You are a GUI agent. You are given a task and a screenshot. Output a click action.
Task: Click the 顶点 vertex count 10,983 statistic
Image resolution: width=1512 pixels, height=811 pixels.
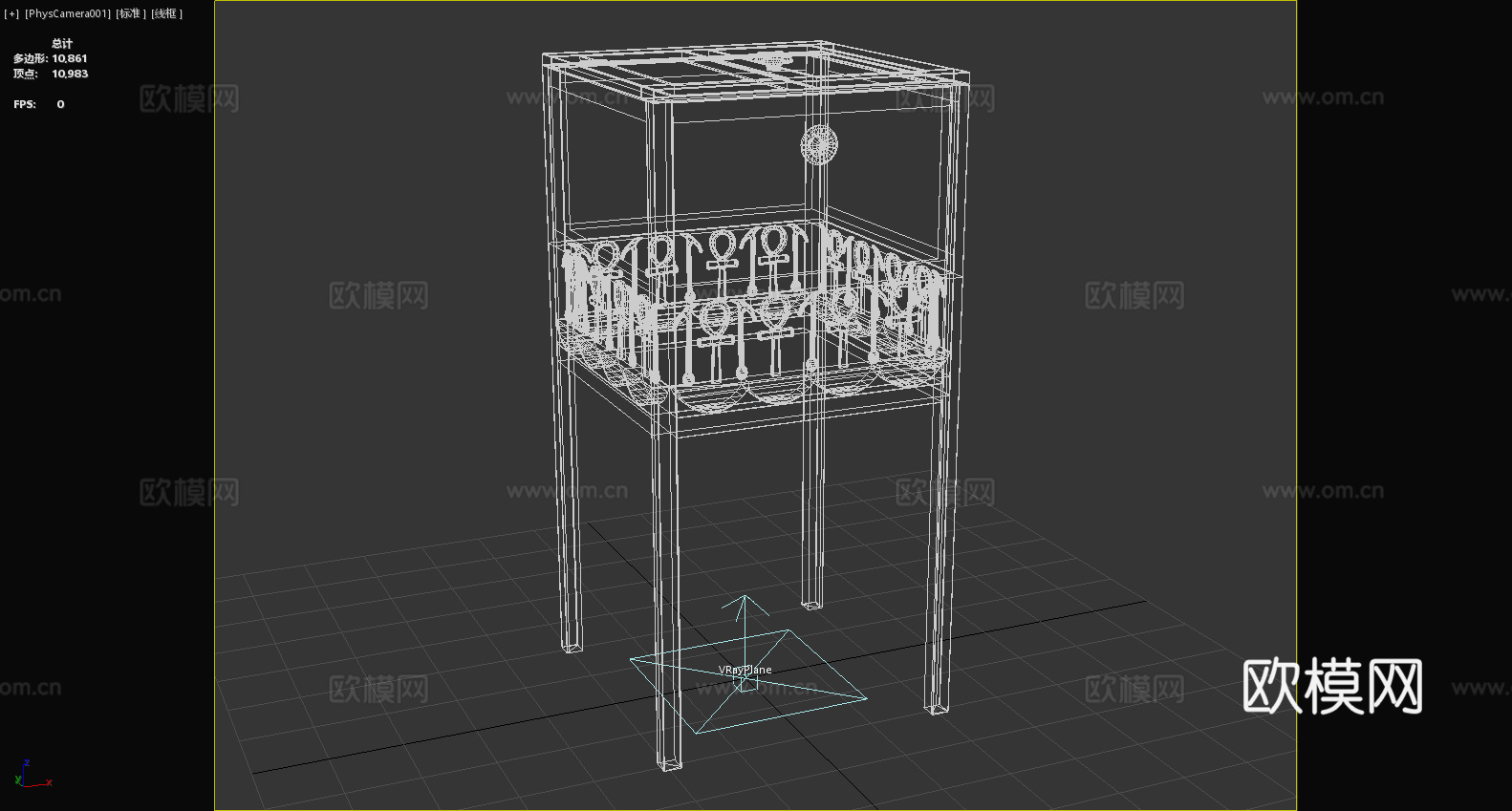pyautogui.click(x=51, y=74)
